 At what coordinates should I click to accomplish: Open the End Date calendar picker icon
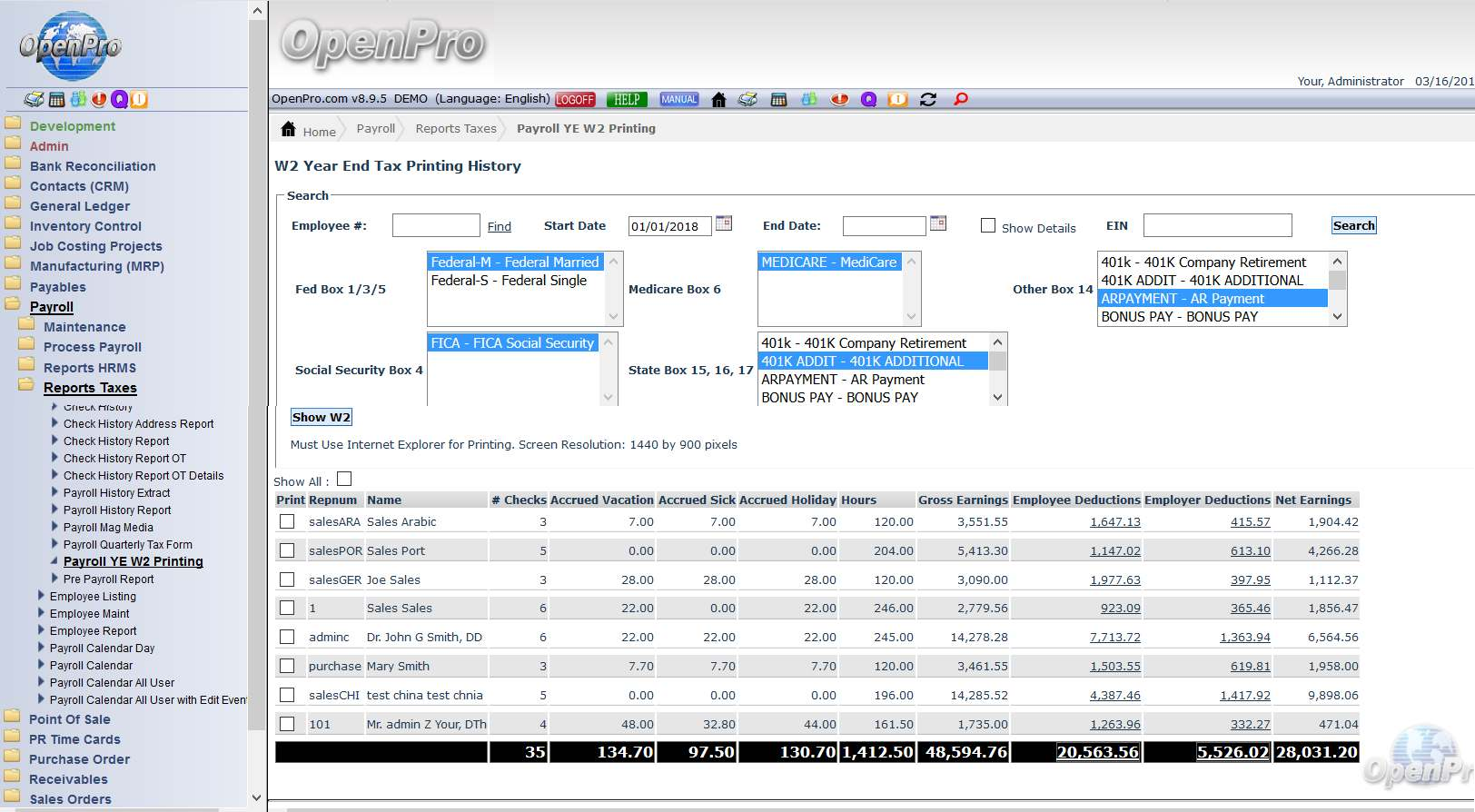point(938,223)
